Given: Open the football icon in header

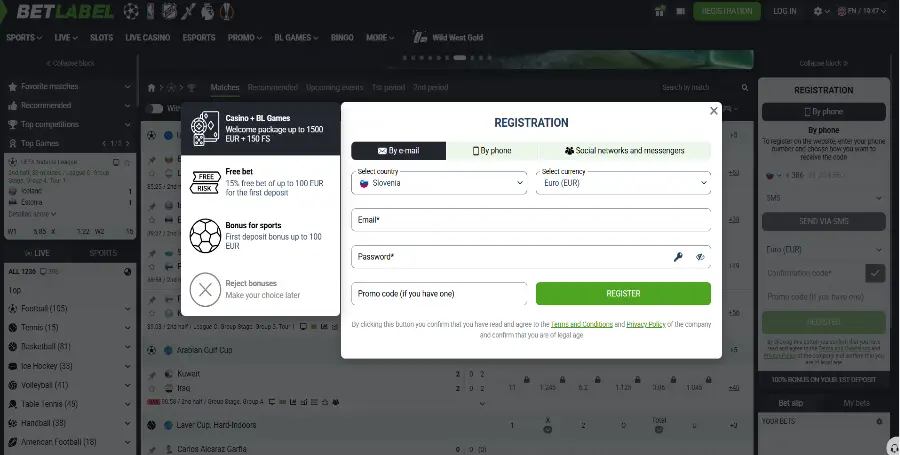Looking at the screenshot, I should coord(131,11).
